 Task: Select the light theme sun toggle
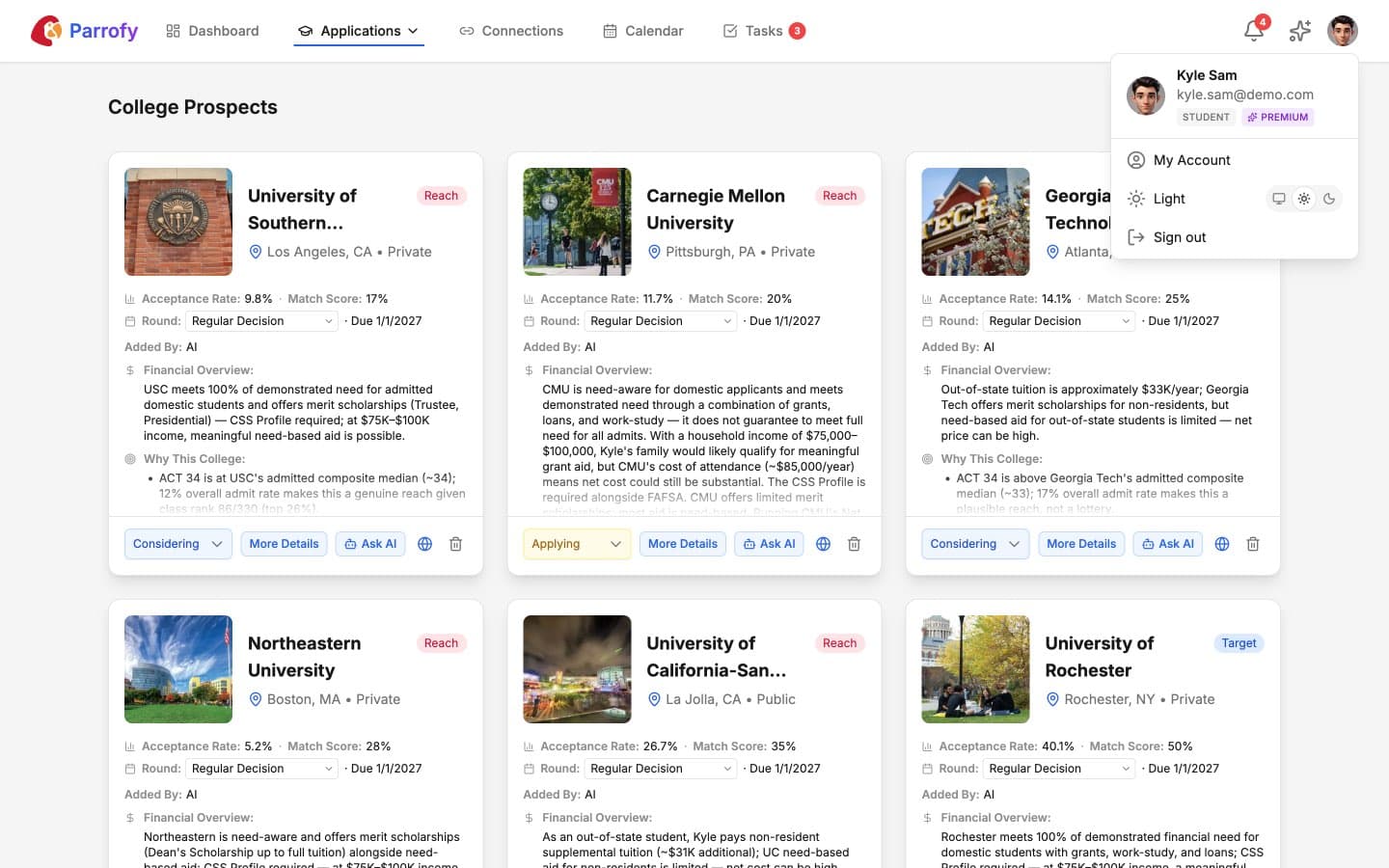coord(1304,199)
